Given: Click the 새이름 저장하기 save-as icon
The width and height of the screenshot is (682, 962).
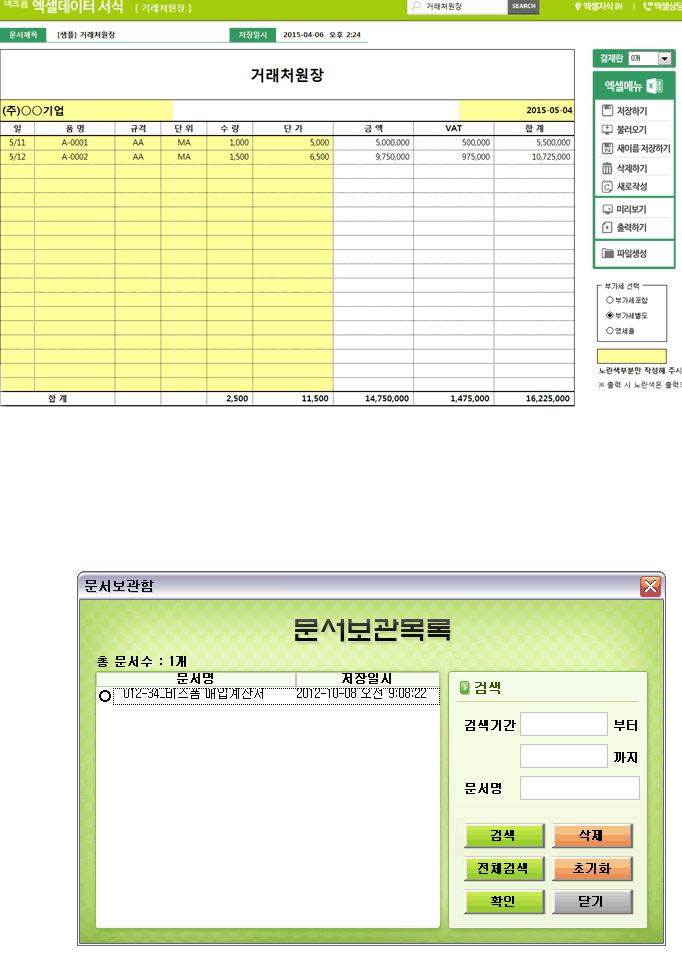Looking at the screenshot, I should pos(607,148).
